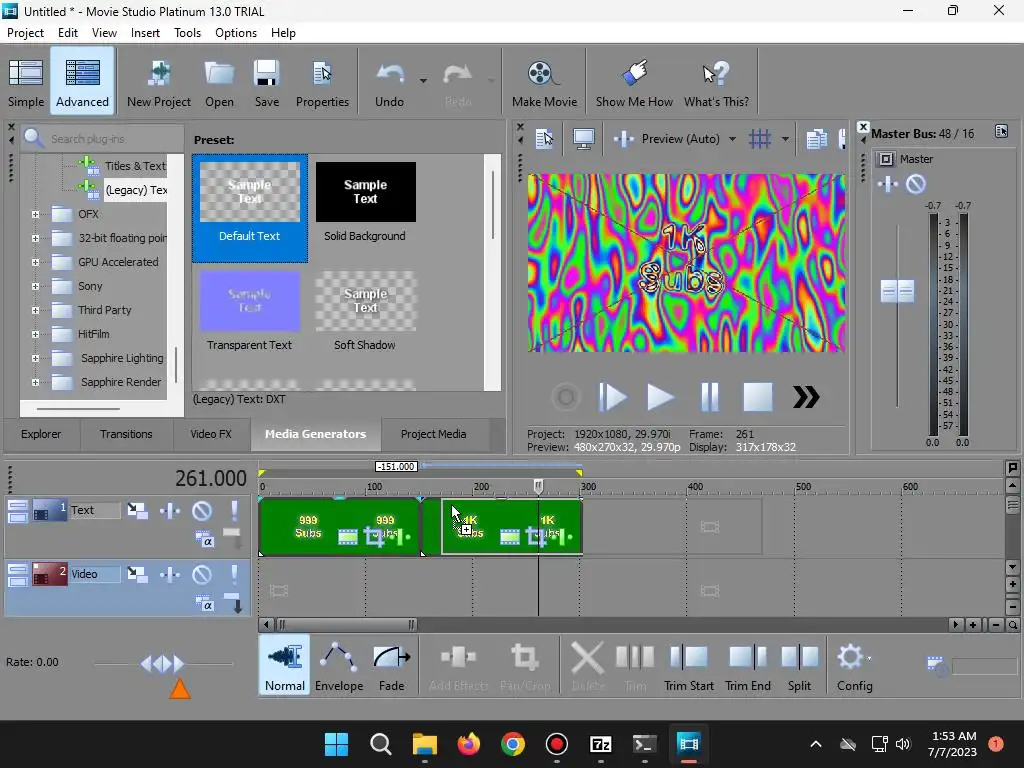Open the Config toolbar options
This screenshot has width=1024, height=768.
click(854, 665)
